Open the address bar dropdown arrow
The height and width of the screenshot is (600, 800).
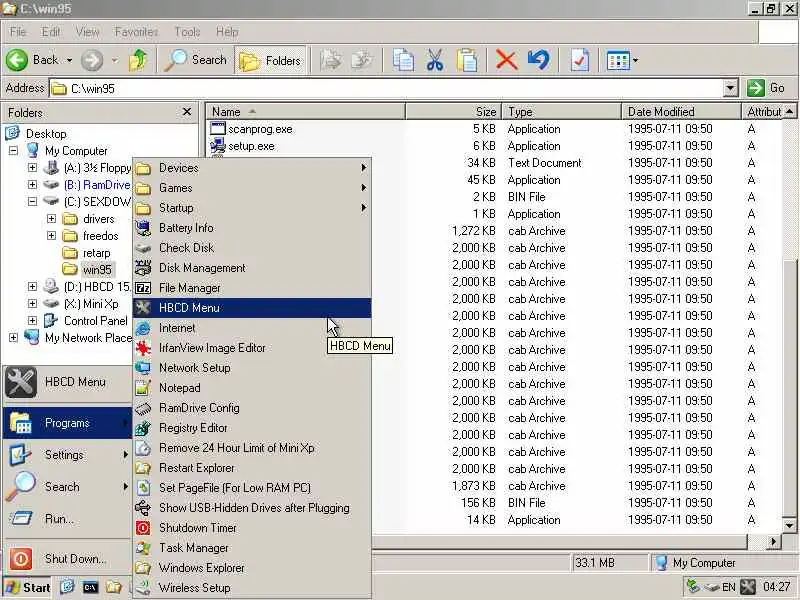[731, 88]
